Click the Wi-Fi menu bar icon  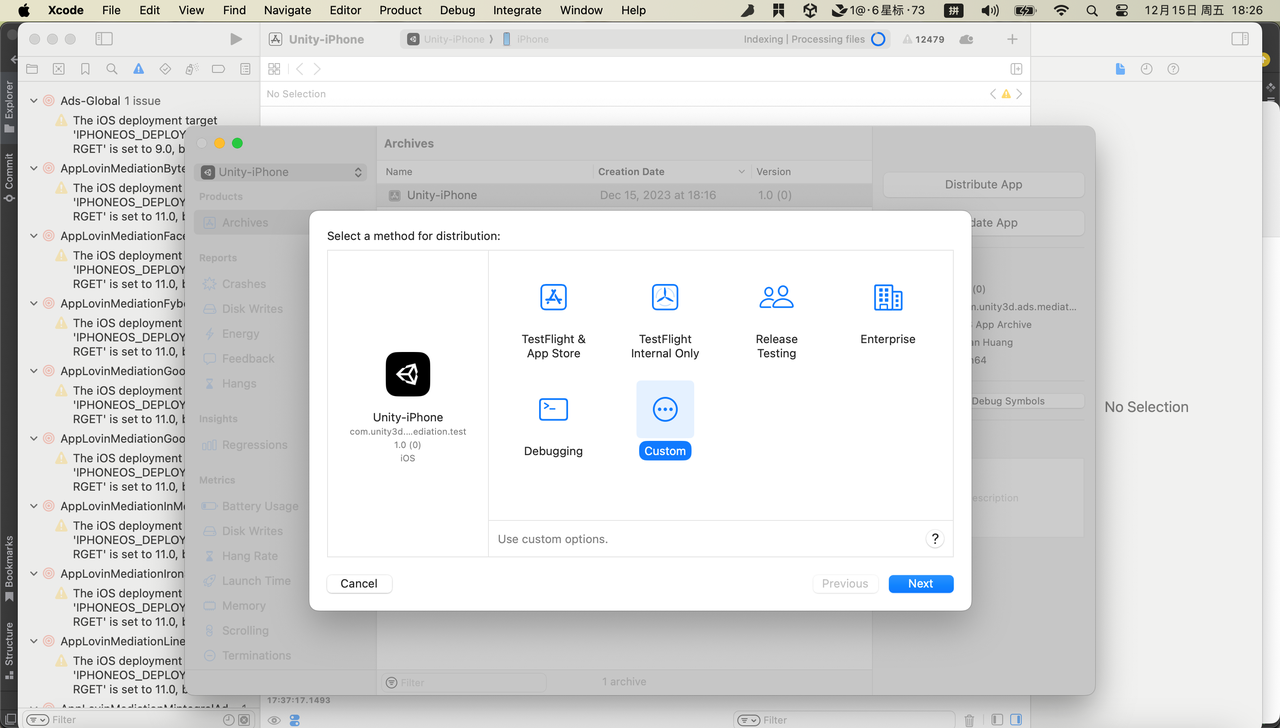[1061, 10]
